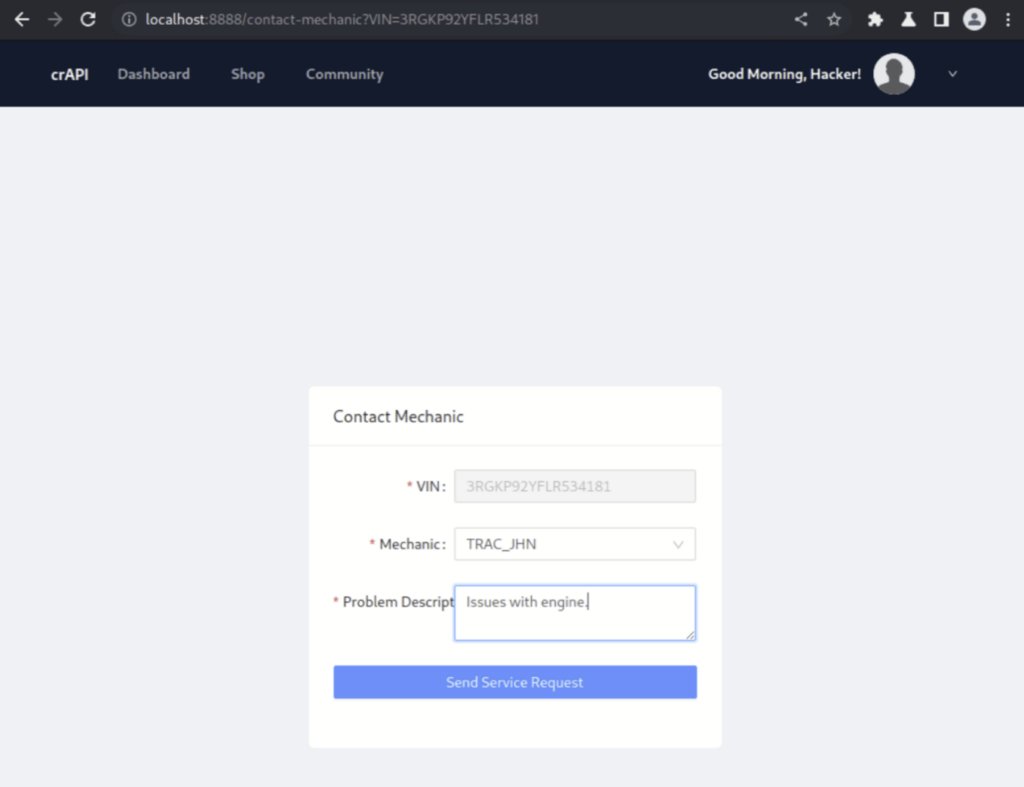Bookmark this page via the star icon
1024x787 pixels.
click(834, 18)
